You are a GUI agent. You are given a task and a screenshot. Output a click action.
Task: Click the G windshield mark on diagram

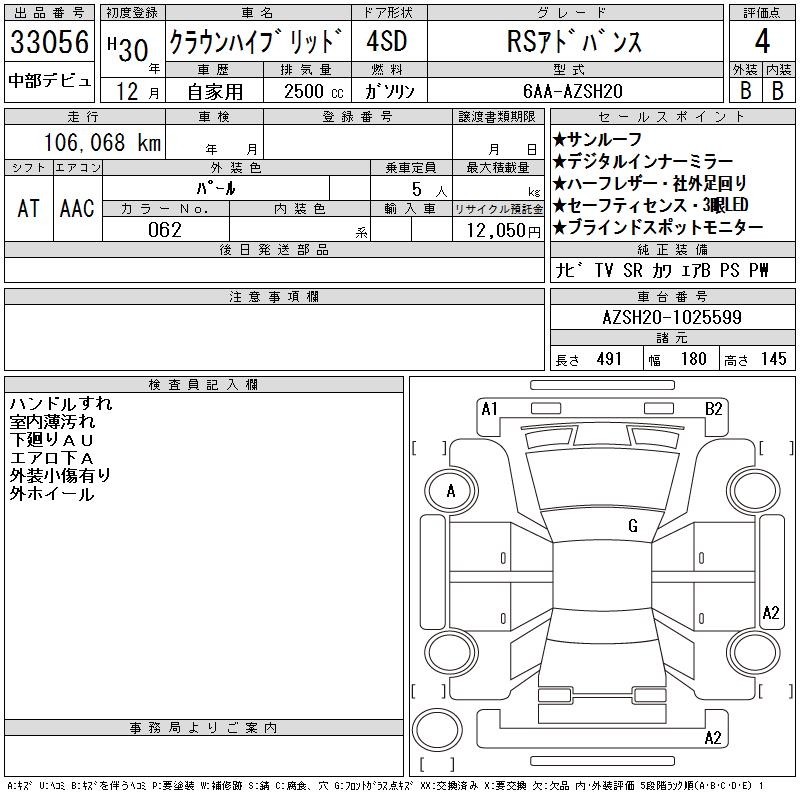(x=633, y=526)
